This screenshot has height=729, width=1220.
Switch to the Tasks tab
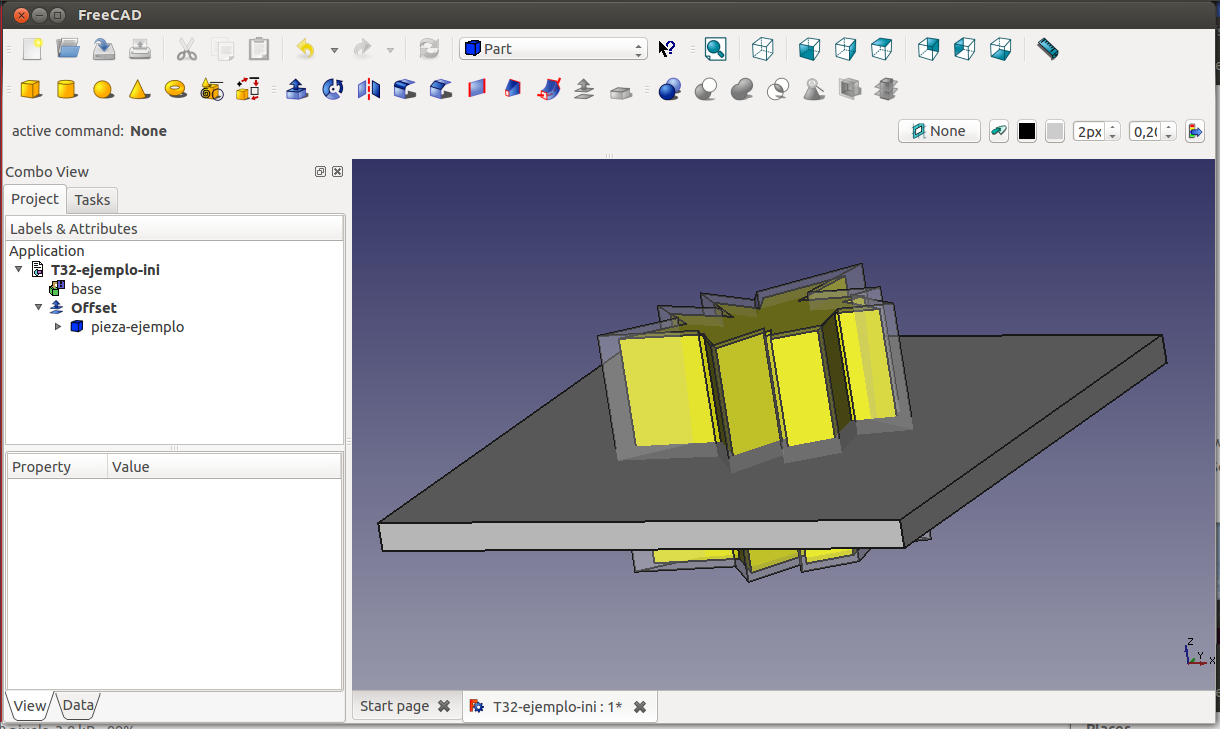pyautogui.click(x=92, y=200)
